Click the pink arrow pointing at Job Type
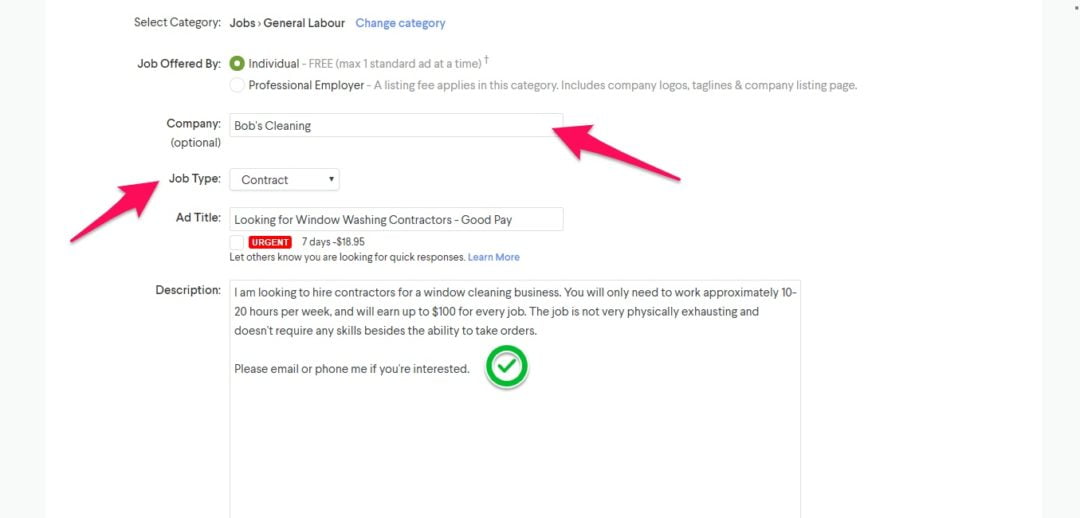The image size is (1080, 518). click(x=115, y=208)
